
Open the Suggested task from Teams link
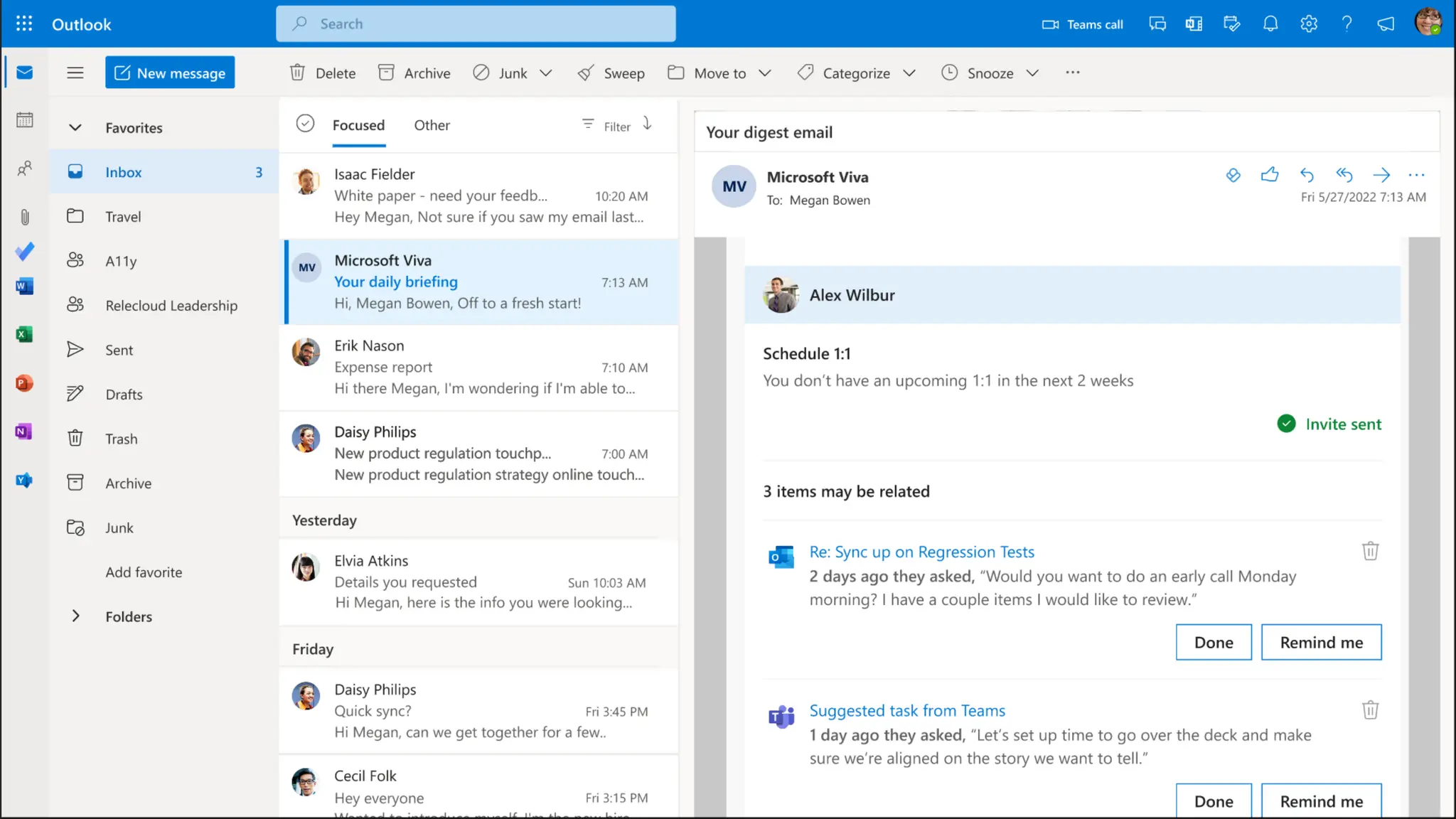pyautogui.click(x=907, y=710)
